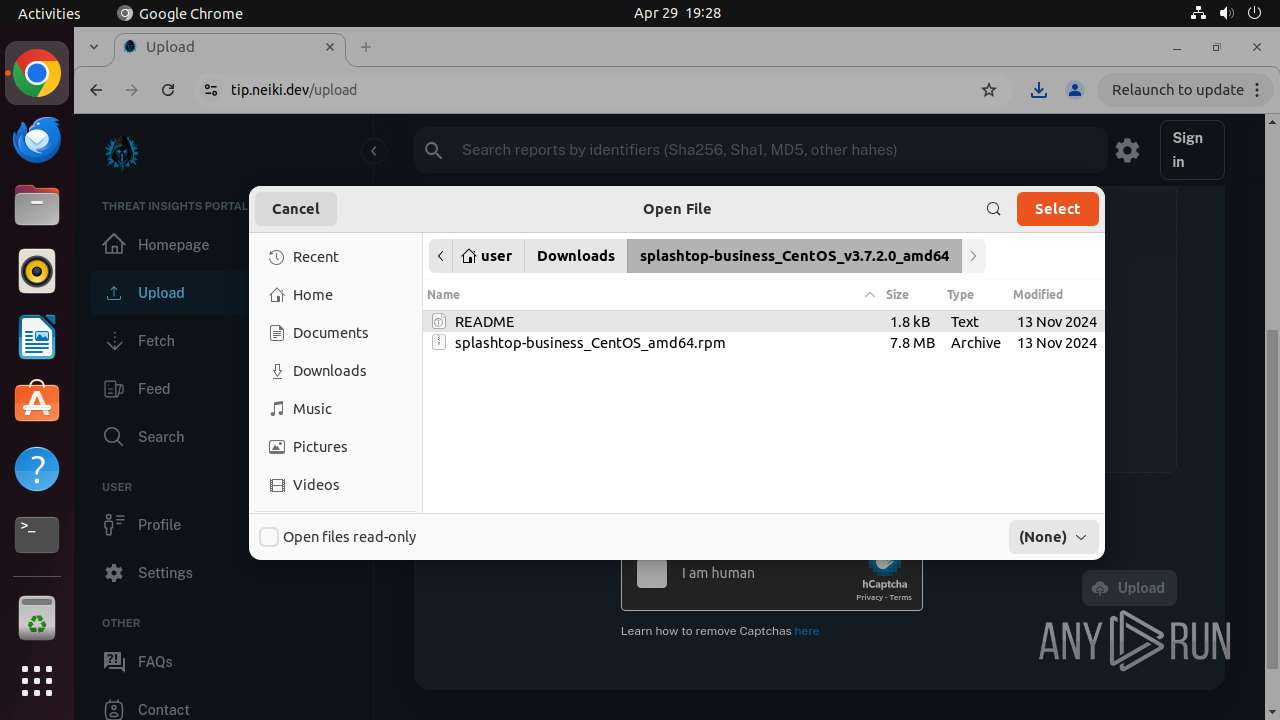Screen dimensions: 1280x720
Task: Select Recent in the dialog sidebar
Action: [336, 257]
